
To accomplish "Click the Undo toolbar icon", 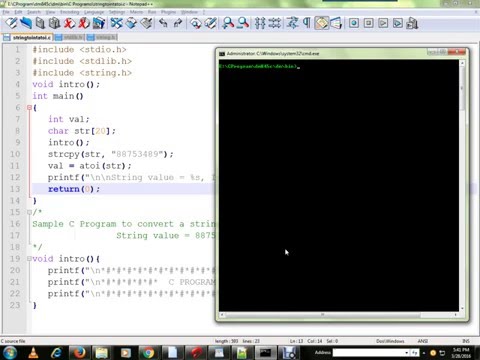I will (163, 23).
